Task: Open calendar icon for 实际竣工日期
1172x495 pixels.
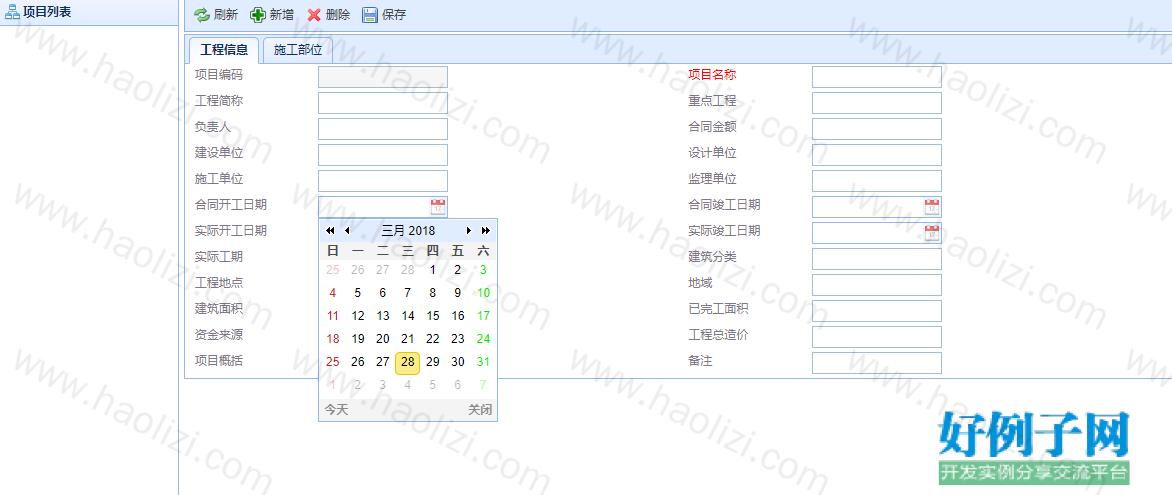Action: 932,233
